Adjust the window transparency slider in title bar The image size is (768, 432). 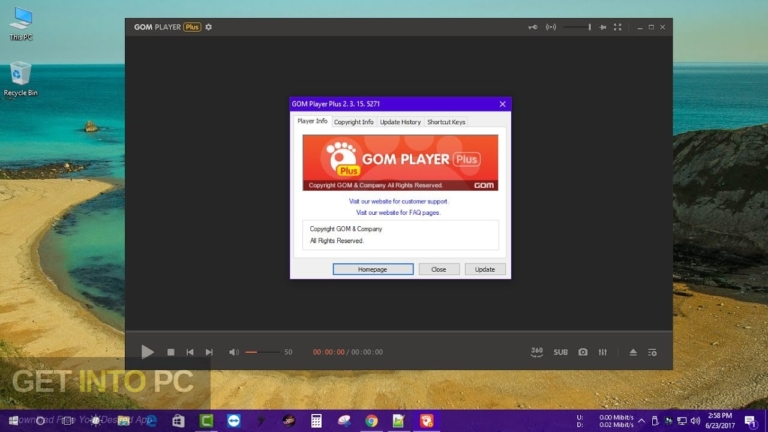577,27
